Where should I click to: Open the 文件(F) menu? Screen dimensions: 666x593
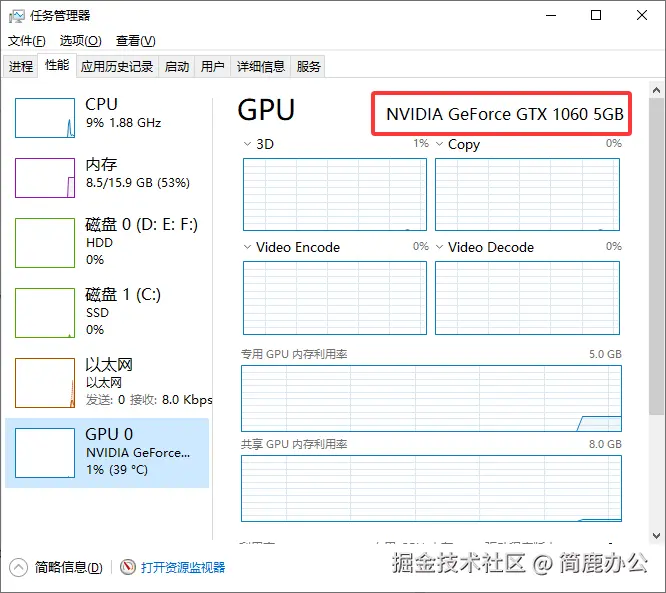pos(27,41)
